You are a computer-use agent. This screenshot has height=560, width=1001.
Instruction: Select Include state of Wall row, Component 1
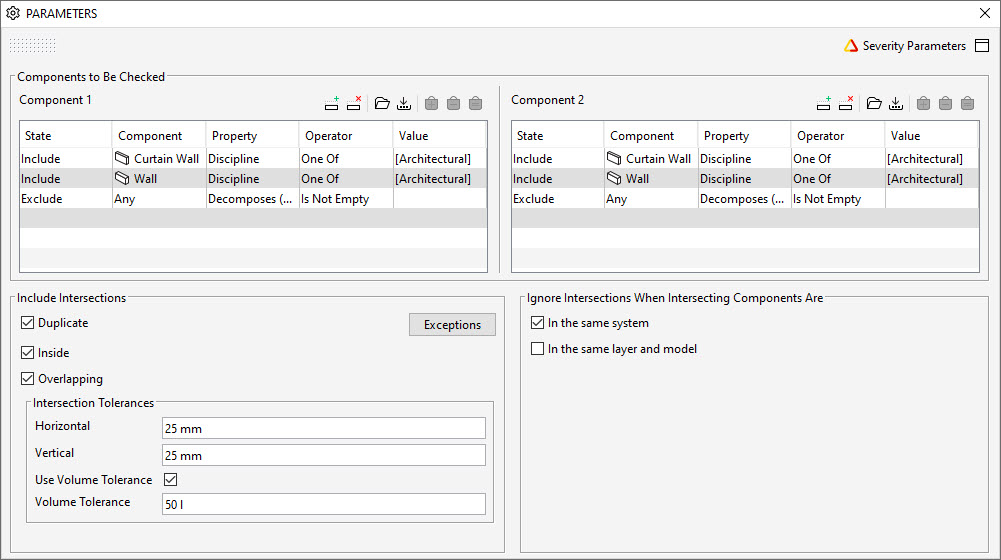pyautogui.click(x=66, y=179)
